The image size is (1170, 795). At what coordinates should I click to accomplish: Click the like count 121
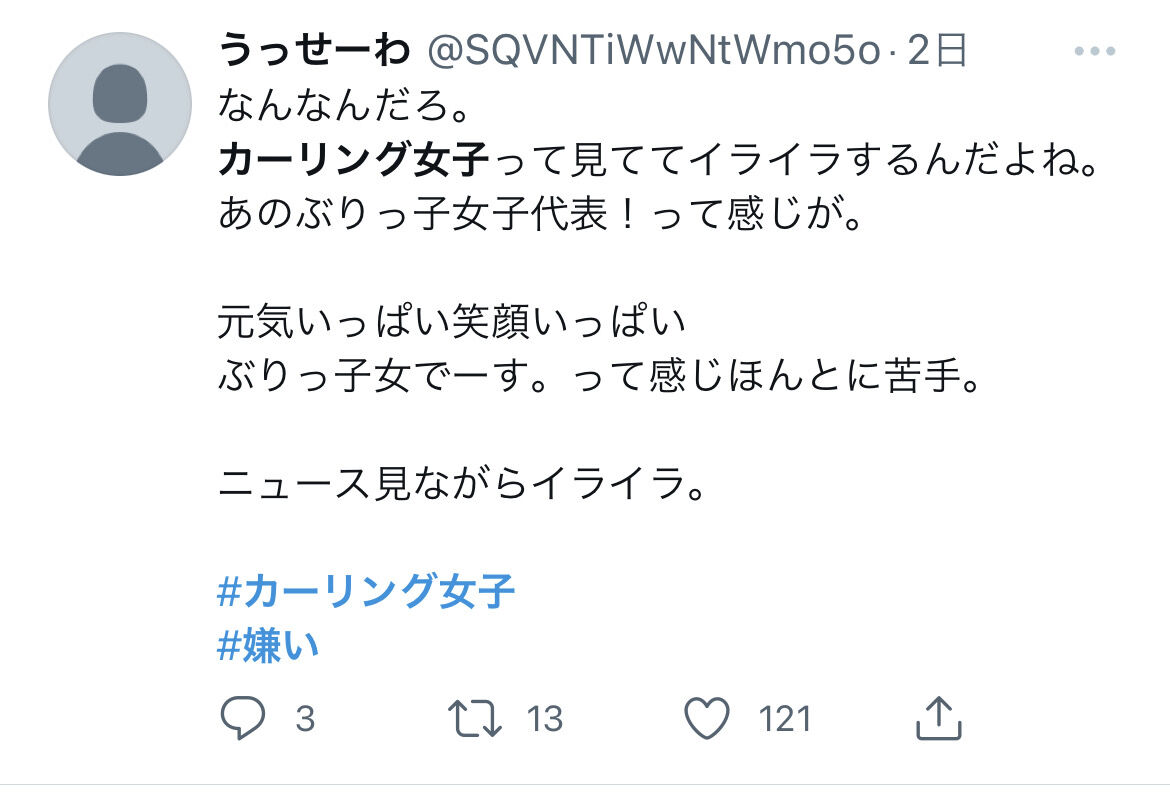tap(785, 719)
